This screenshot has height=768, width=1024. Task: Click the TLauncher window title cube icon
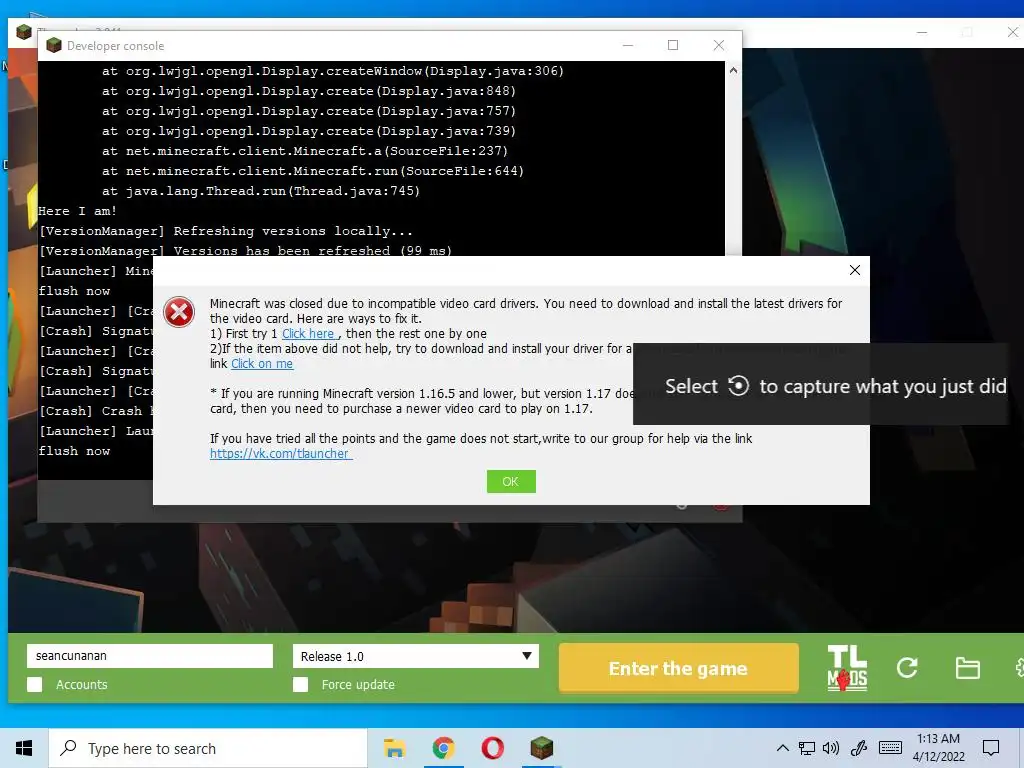click(x=24, y=31)
